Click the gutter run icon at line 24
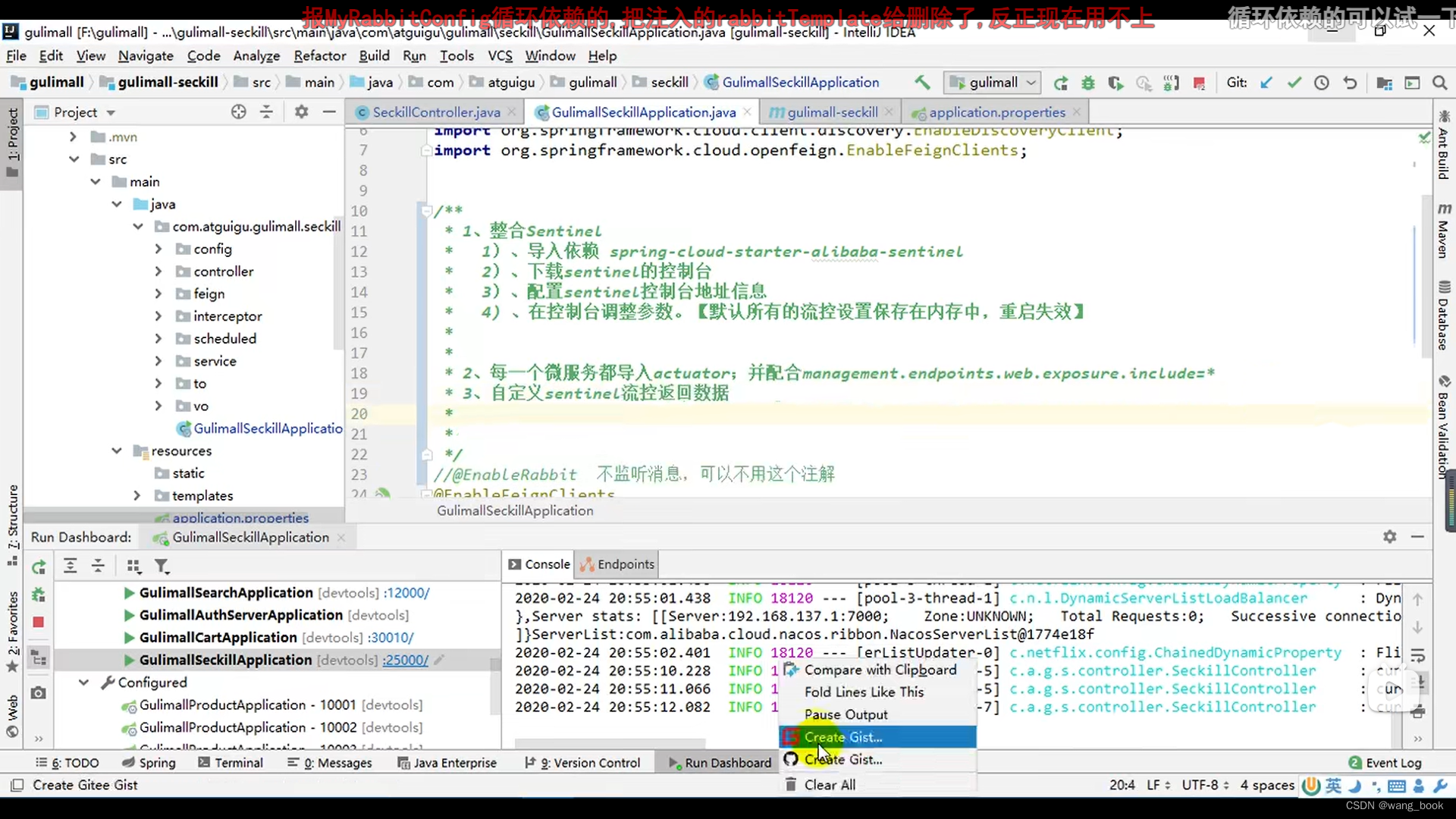 pyautogui.click(x=383, y=493)
